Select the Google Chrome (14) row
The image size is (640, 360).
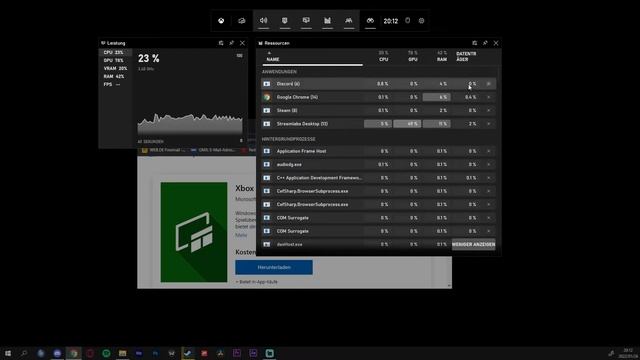[378, 97]
